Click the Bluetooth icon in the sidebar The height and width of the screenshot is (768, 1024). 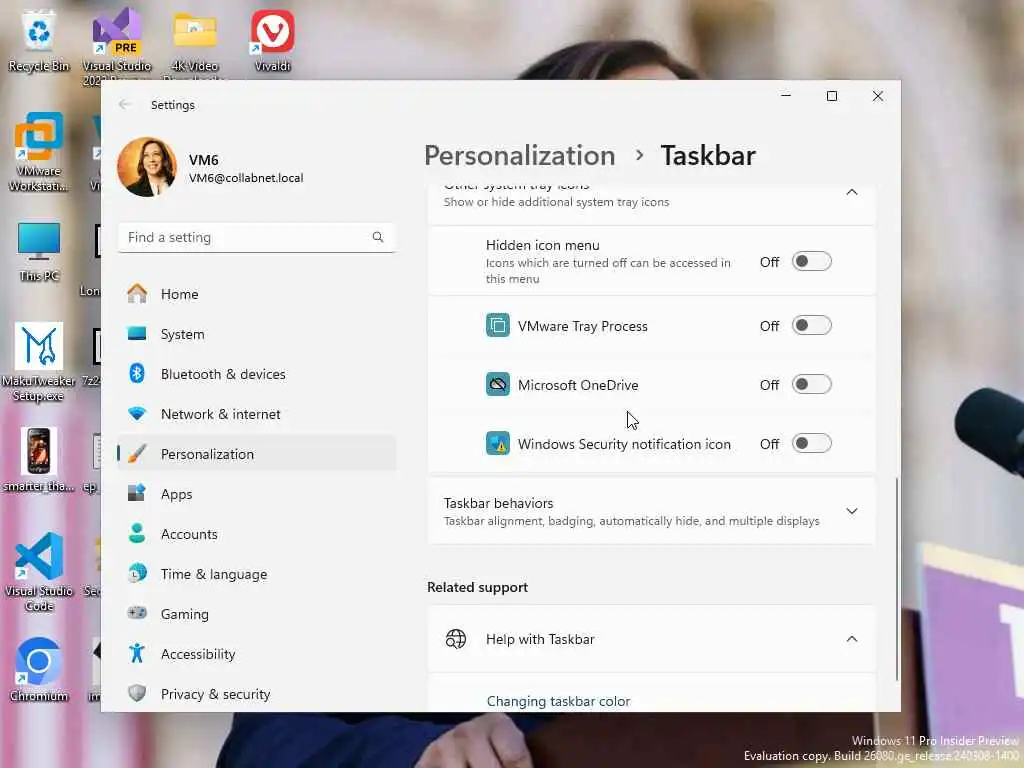[137, 374]
